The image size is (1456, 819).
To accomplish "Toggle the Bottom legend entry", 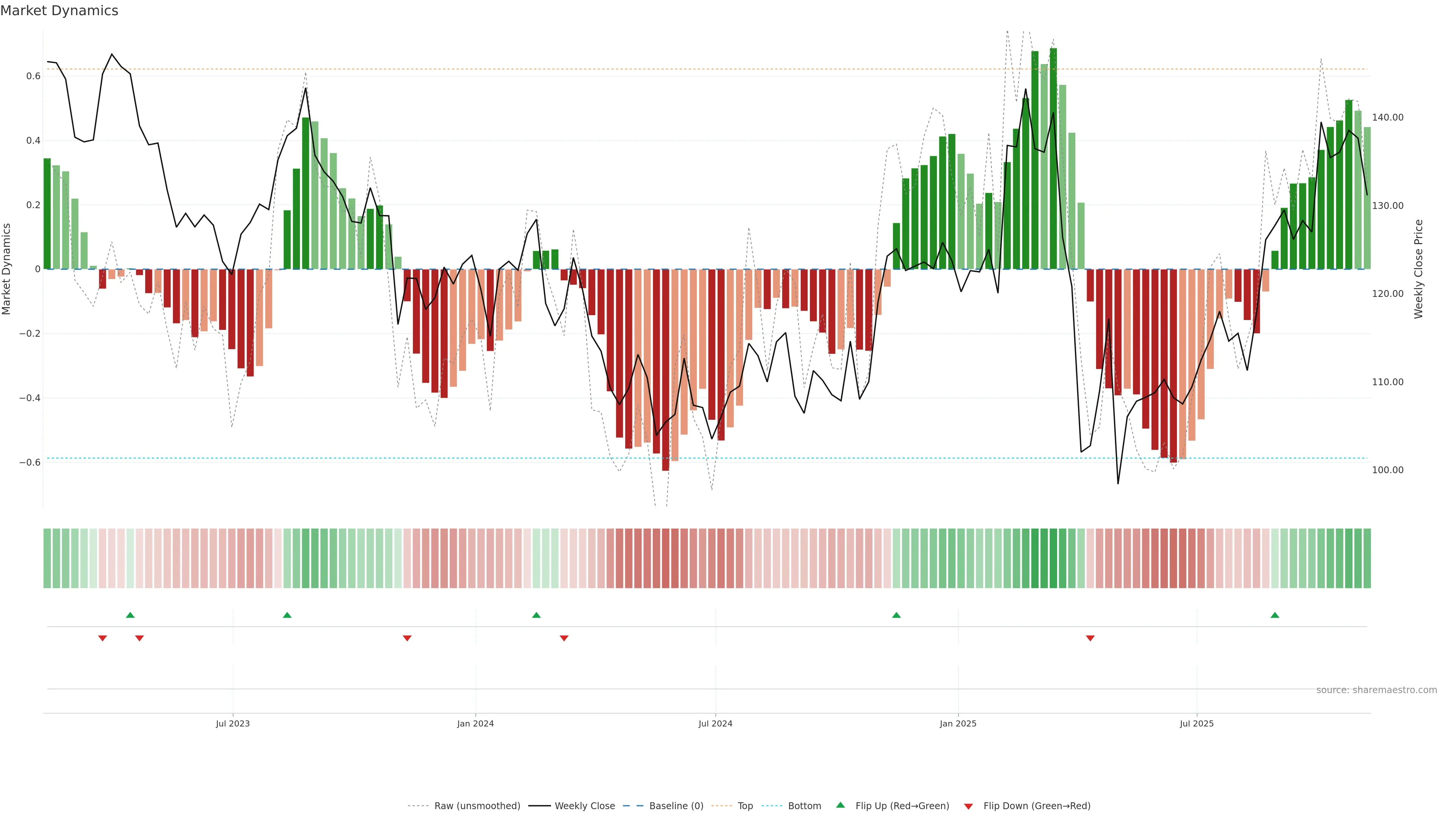I will [x=804, y=806].
